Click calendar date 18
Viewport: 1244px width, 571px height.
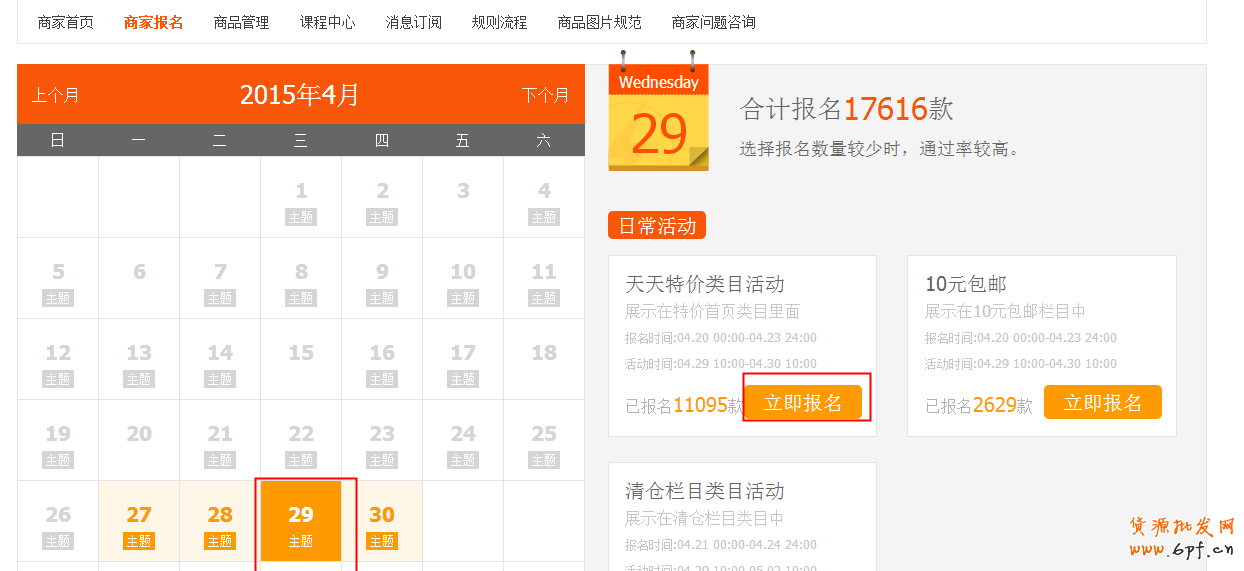click(544, 359)
